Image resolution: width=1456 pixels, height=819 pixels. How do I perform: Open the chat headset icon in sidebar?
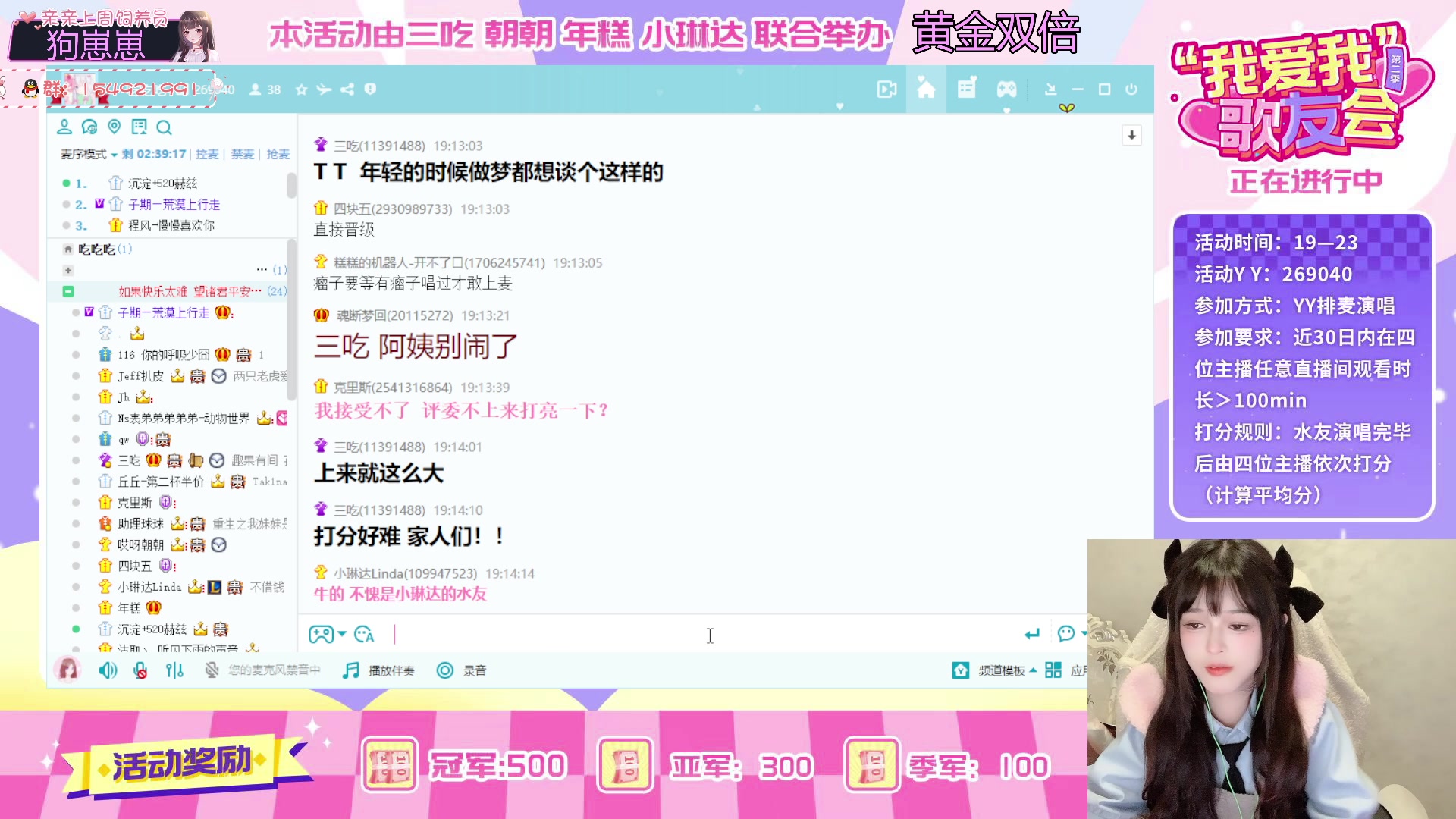click(x=89, y=127)
